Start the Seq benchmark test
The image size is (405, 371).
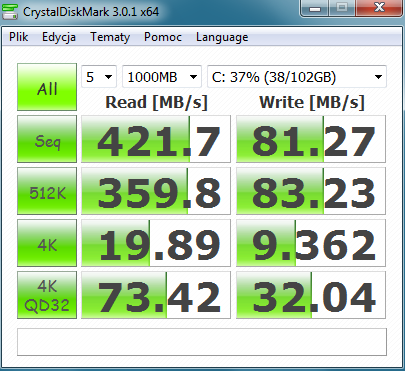point(47,139)
